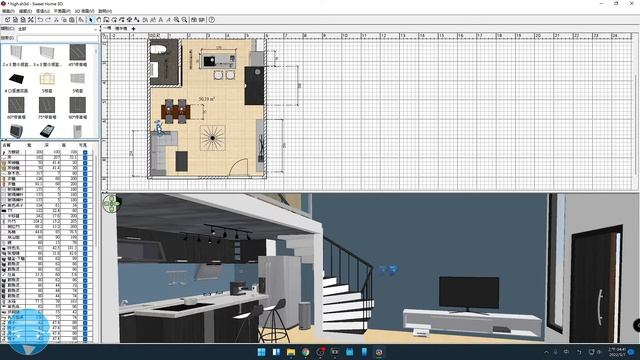
Task: Click the Zoom in magnifier icon
Action: [176, 20]
